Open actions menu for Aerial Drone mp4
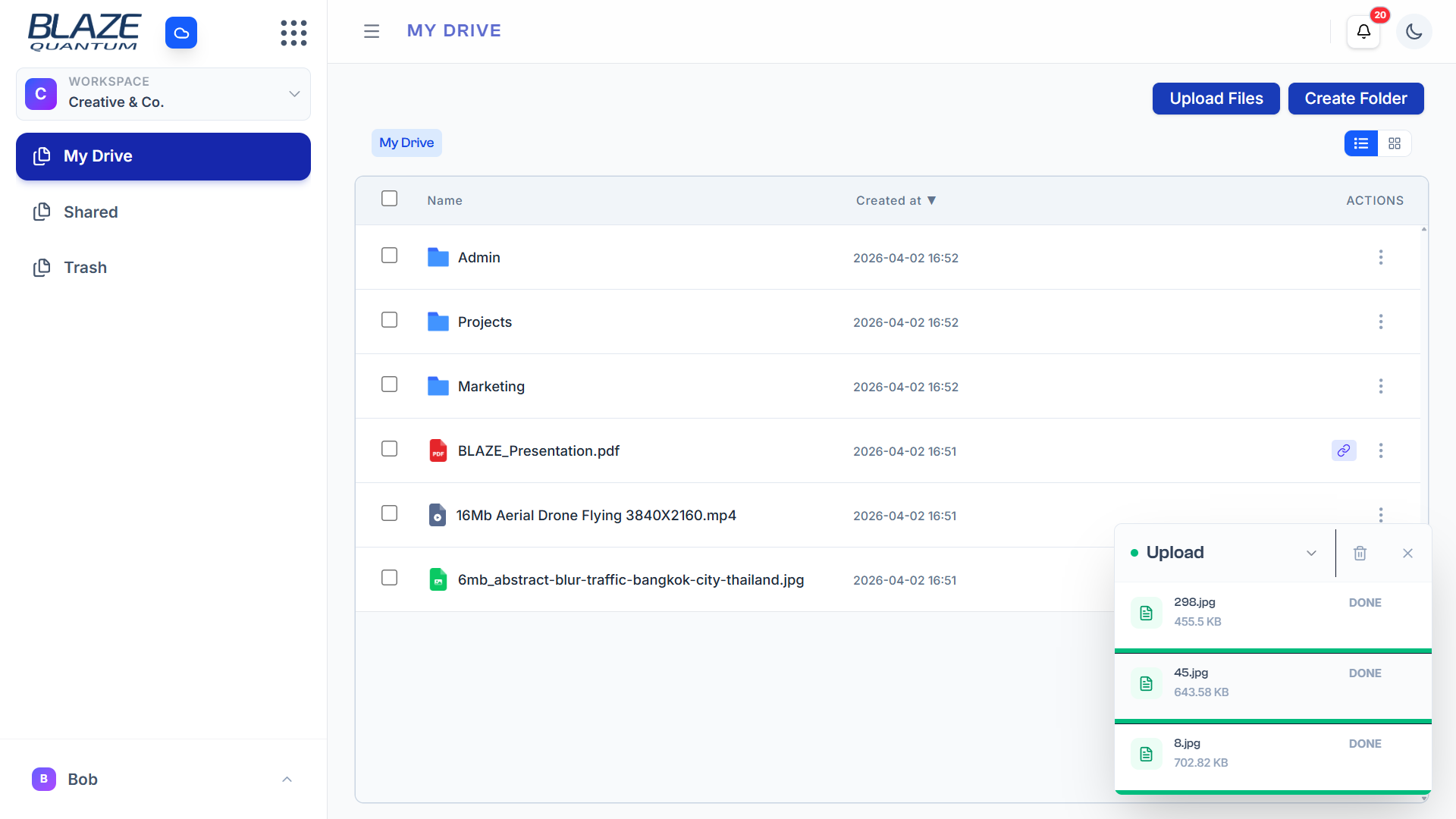The height and width of the screenshot is (819, 1456). pyautogui.click(x=1381, y=515)
